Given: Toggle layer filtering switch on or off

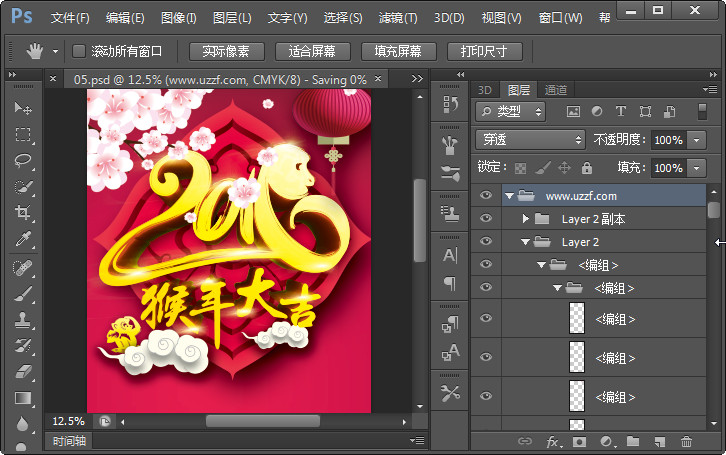Looking at the screenshot, I should point(702,112).
